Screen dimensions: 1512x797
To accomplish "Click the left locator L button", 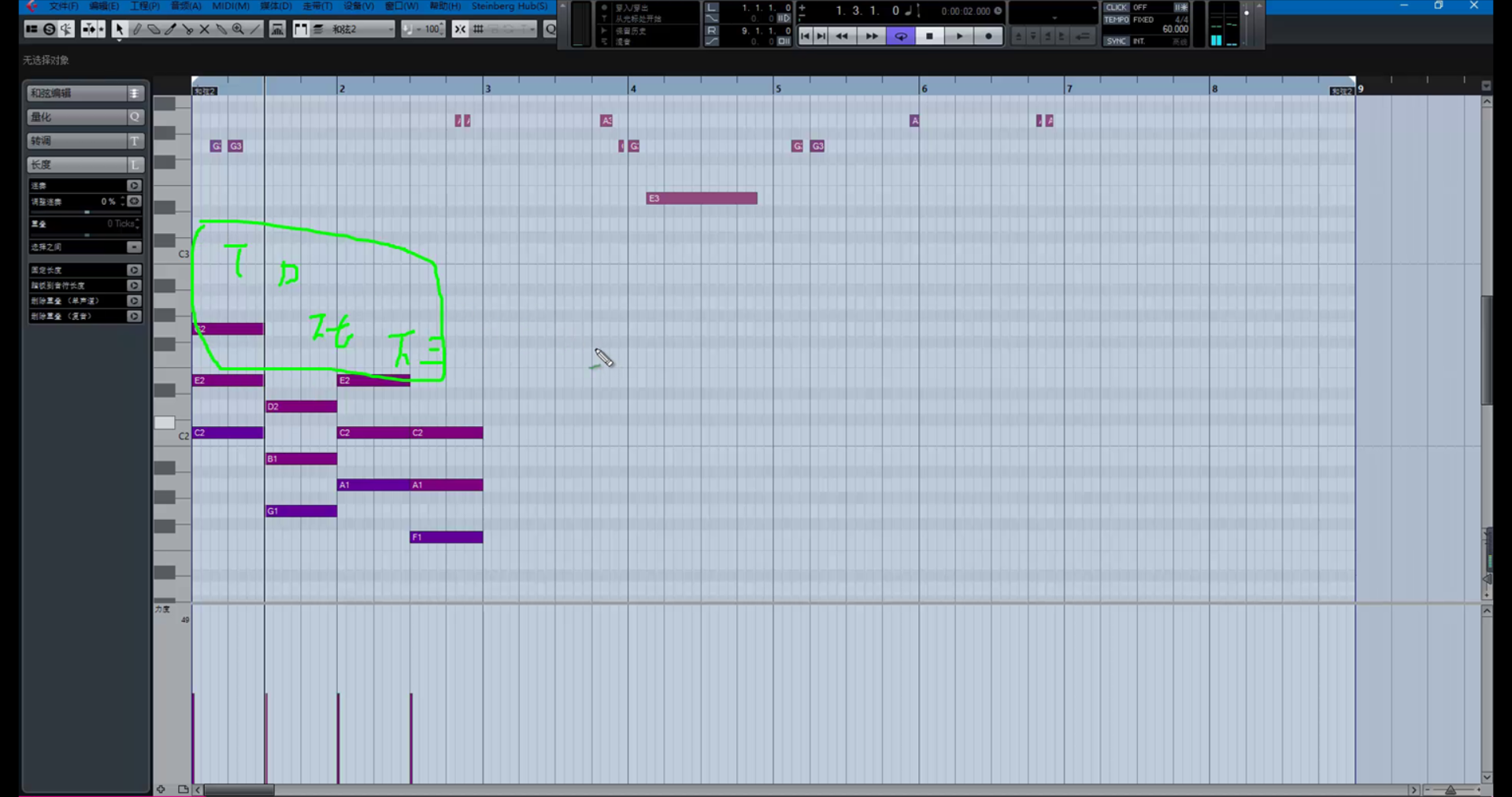I will (x=712, y=8).
